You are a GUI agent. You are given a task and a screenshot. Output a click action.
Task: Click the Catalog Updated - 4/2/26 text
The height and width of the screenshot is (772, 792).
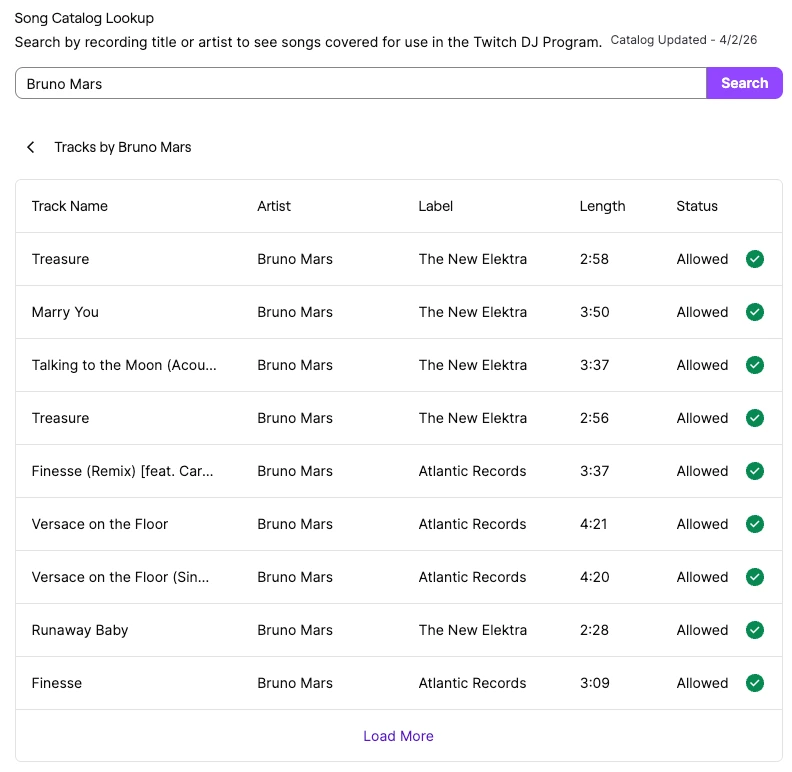coord(683,40)
